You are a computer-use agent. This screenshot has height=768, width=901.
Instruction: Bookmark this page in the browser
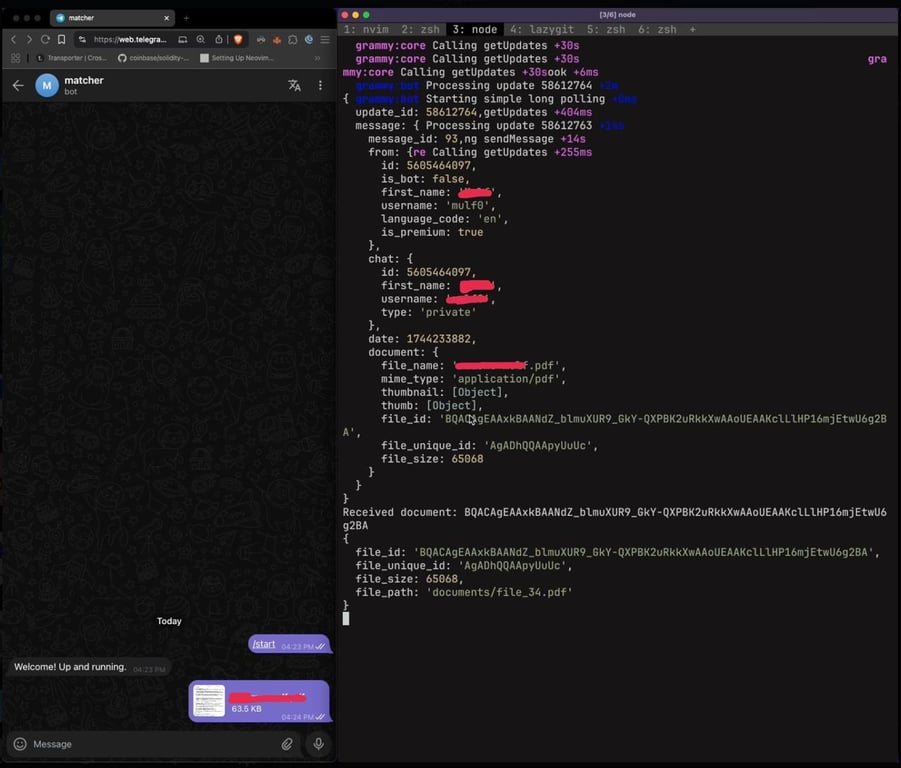(x=61, y=40)
